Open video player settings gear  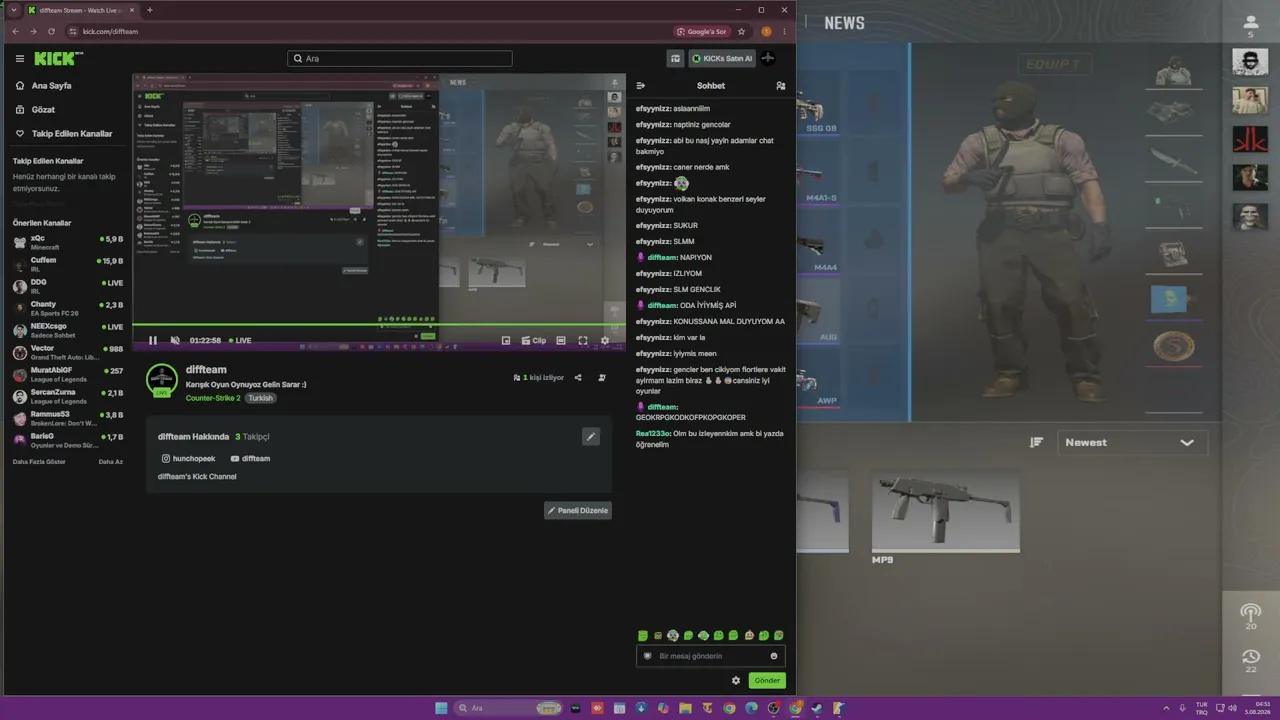coord(605,341)
